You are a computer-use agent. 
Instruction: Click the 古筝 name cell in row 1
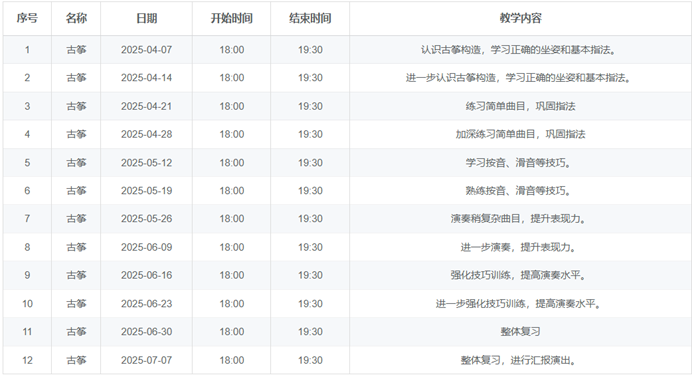[76, 50]
